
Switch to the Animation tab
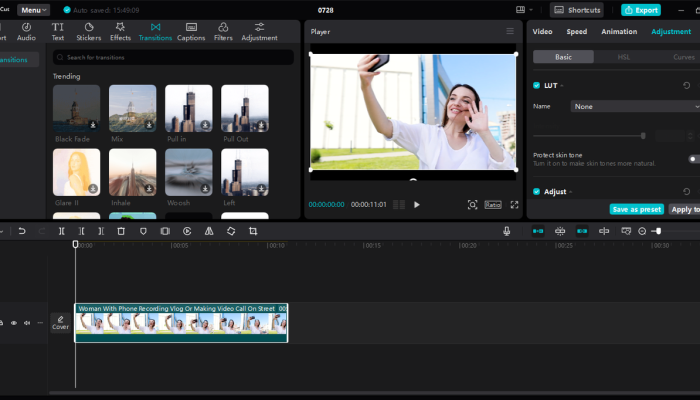[618, 32]
